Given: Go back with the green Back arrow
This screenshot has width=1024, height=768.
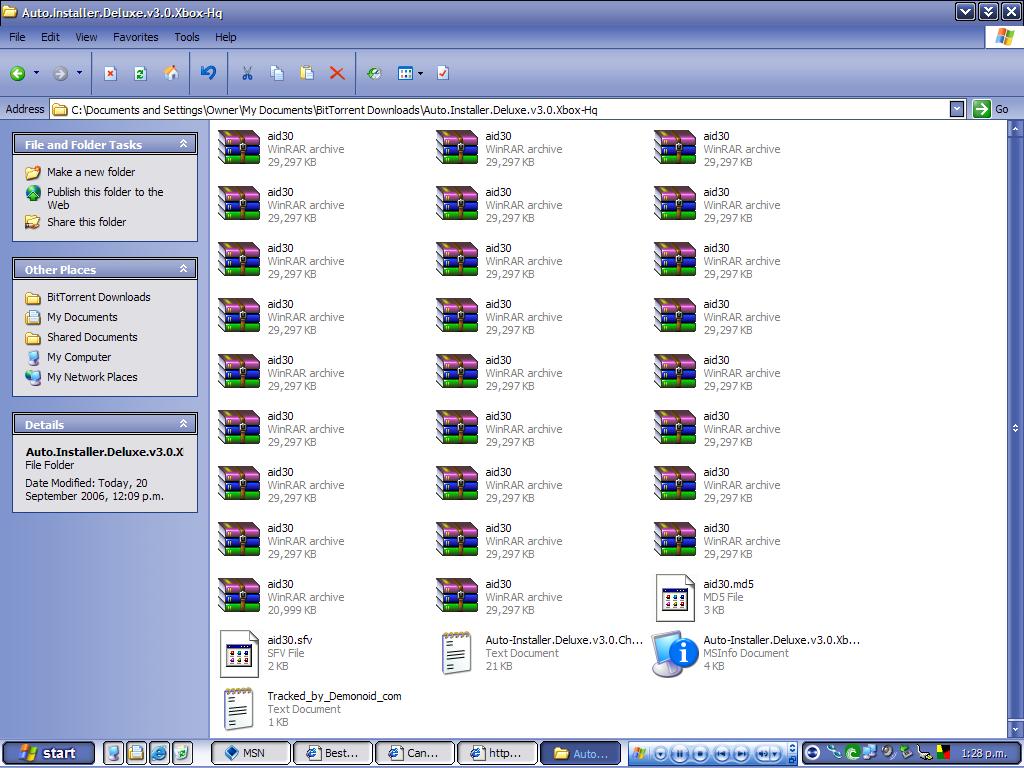Looking at the screenshot, I should coord(18,73).
